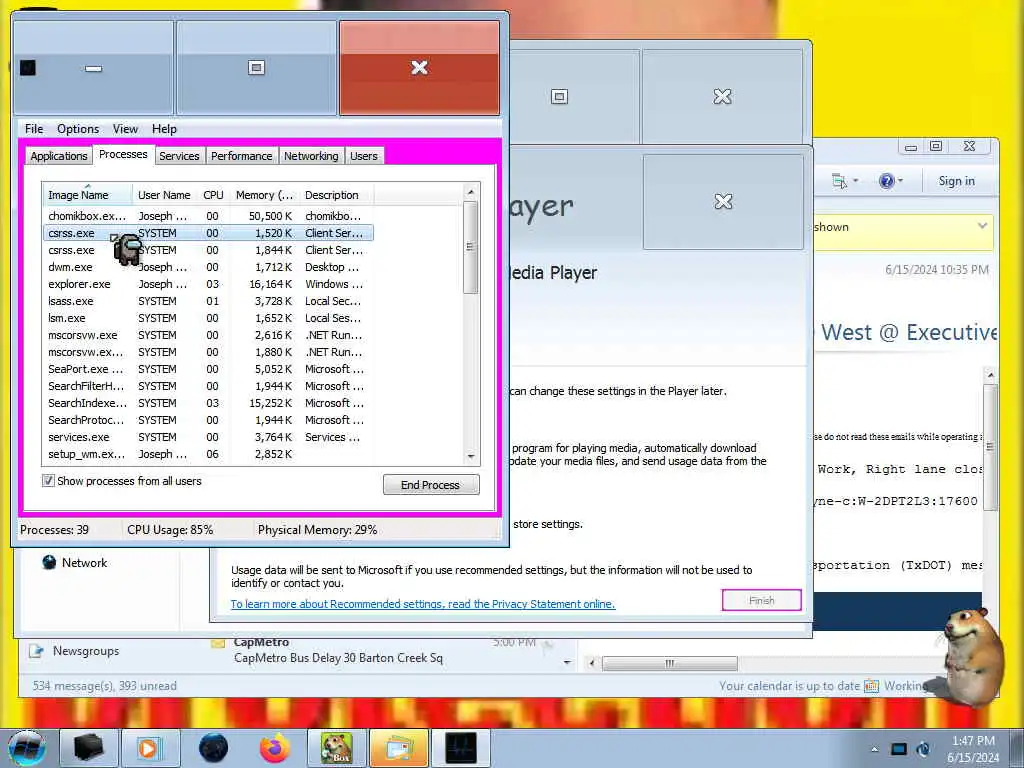Screen dimensions: 1024x768
Task: Sort by the Description column header
Action: 336,195
